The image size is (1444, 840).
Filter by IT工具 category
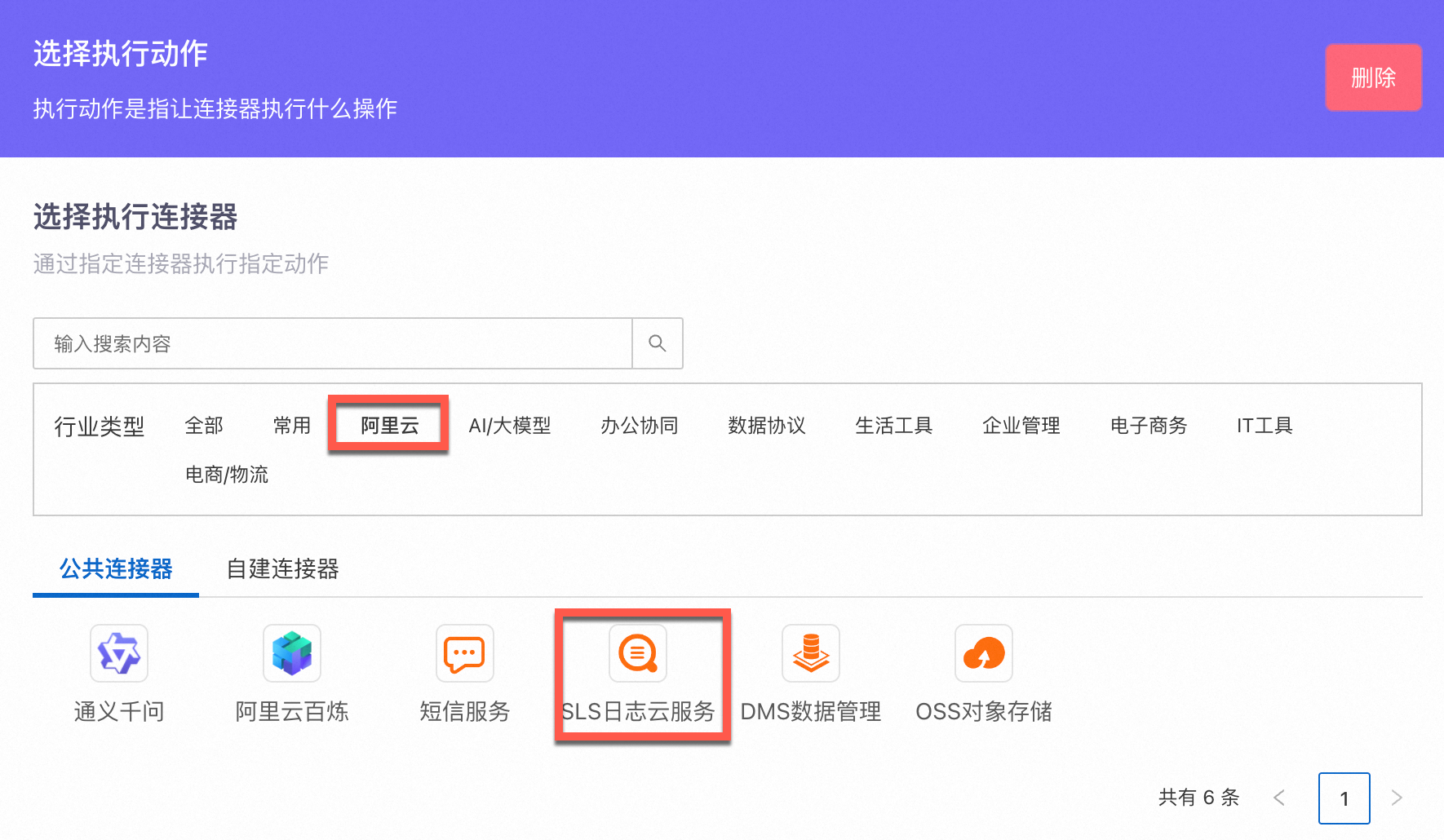[1265, 425]
